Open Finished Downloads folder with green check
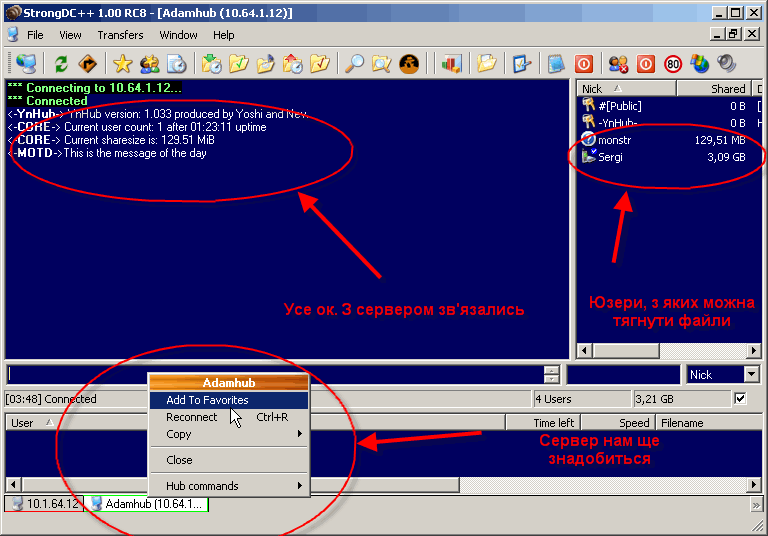This screenshot has width=768, height=536. pos(239,64)
